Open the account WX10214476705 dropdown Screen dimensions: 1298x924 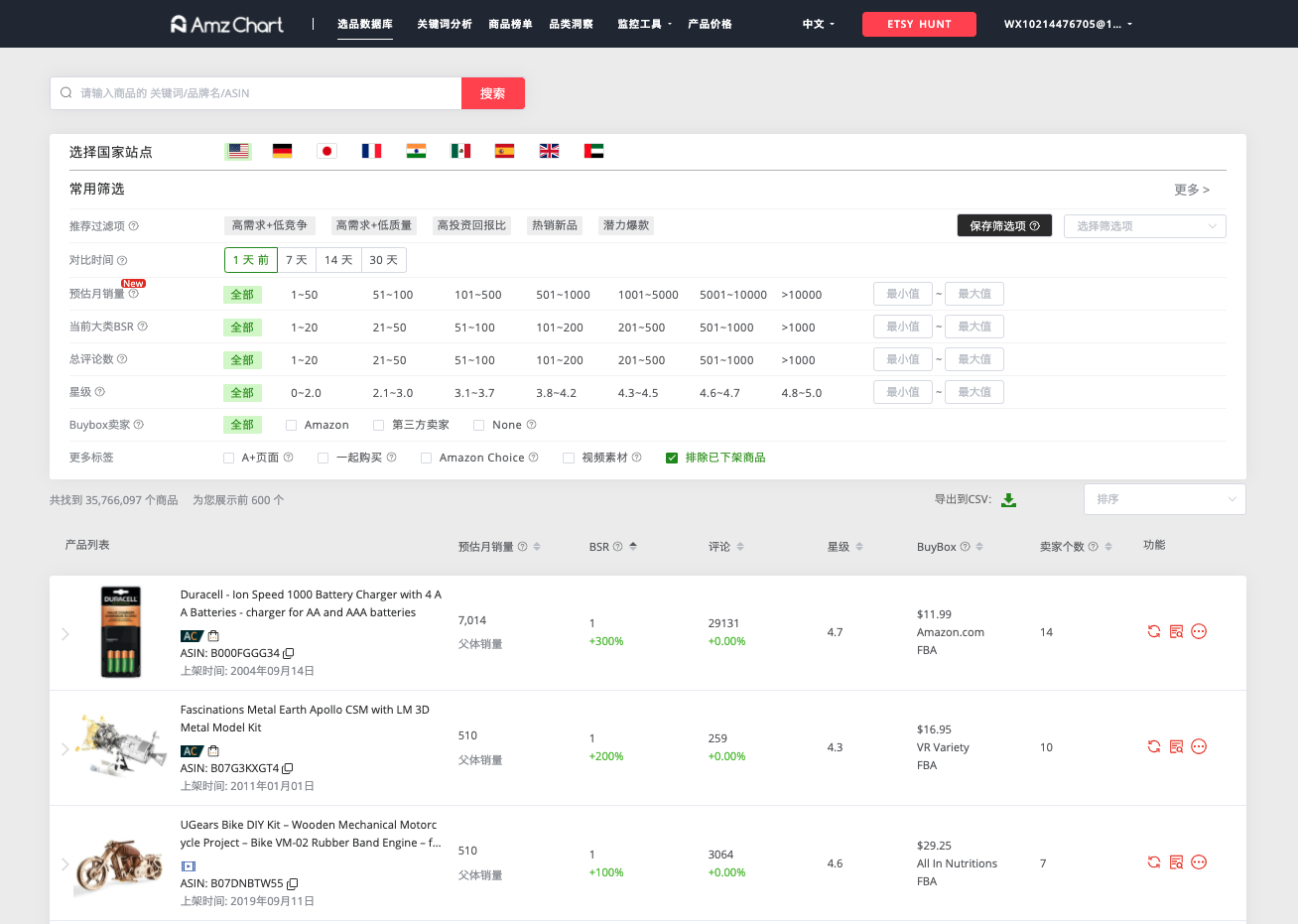1068,24
